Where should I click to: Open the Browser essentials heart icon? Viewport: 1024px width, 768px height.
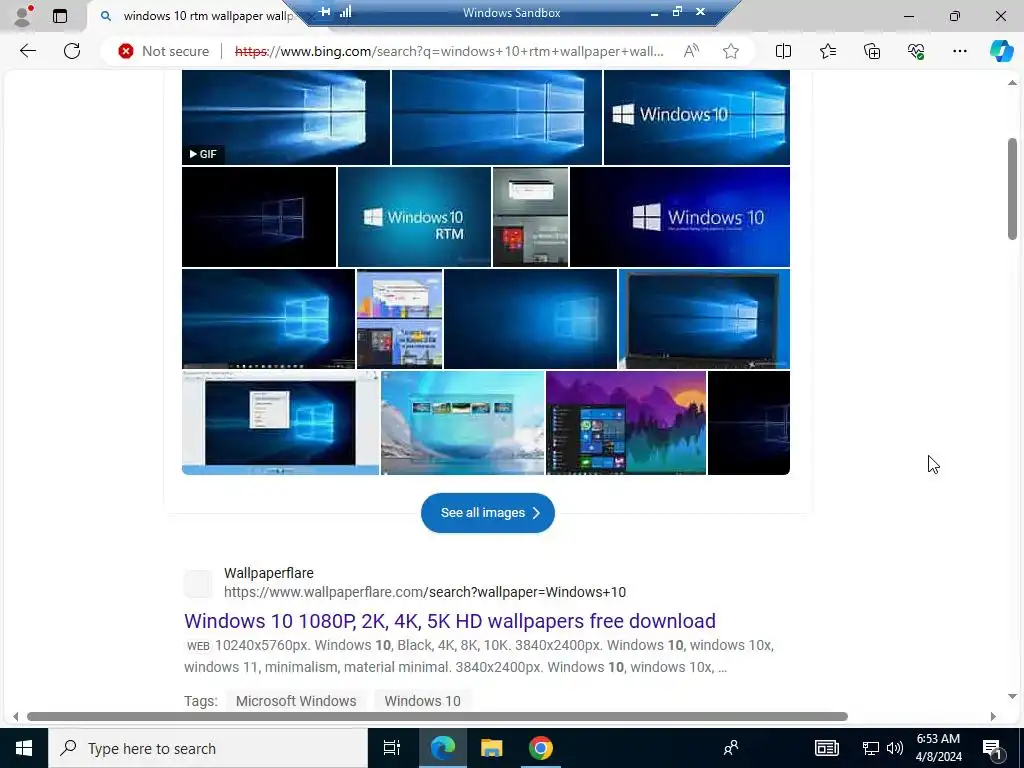click(916, 51)
